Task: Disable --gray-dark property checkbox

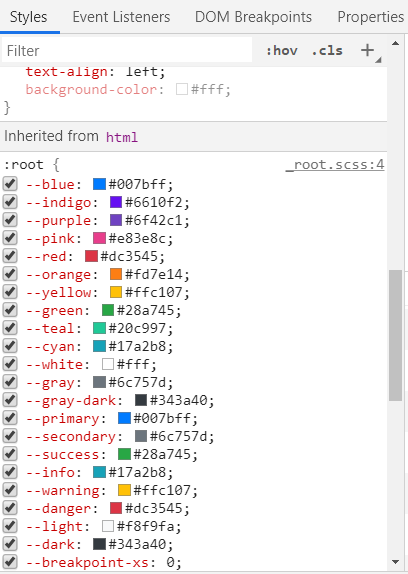Action: point(10,400)
